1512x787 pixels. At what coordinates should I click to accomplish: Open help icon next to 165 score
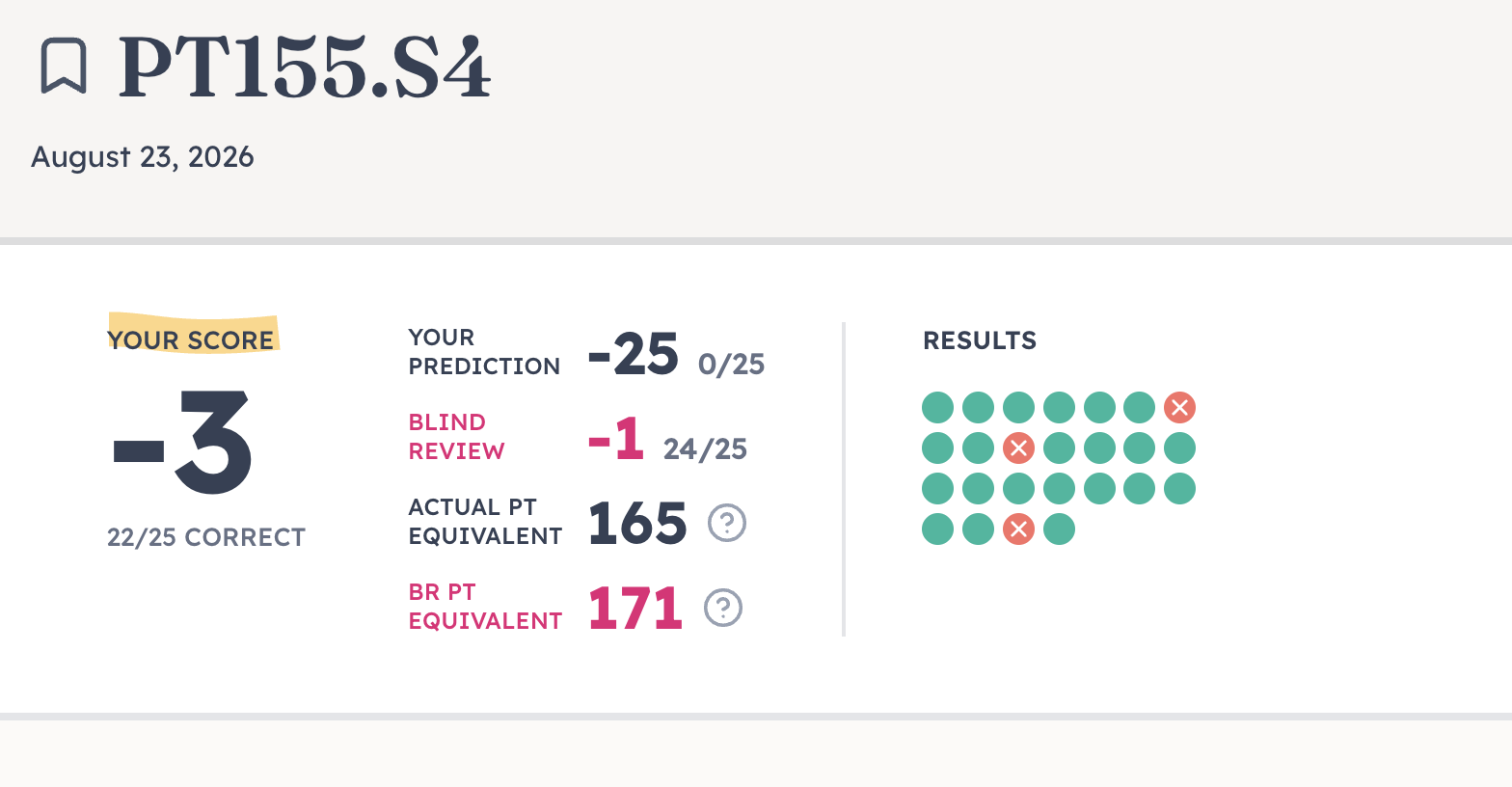(727, 523)
